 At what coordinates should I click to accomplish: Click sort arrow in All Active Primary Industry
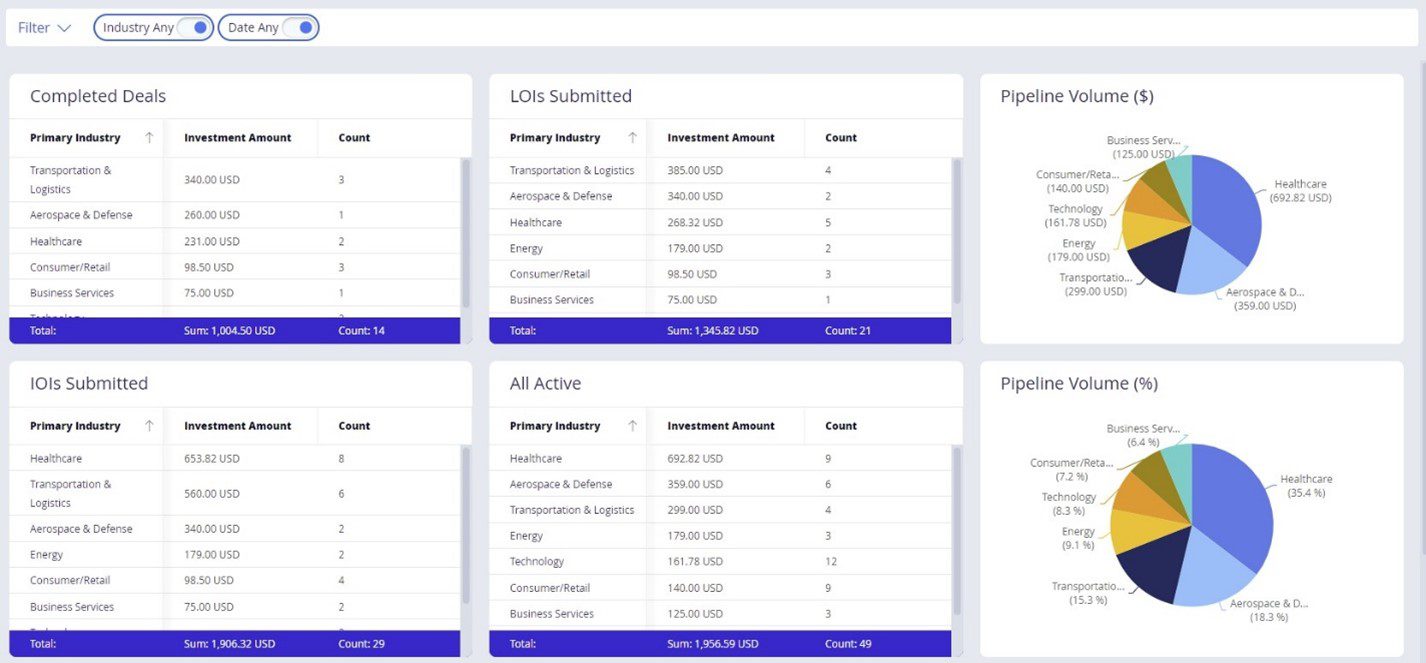click(632, 426)
